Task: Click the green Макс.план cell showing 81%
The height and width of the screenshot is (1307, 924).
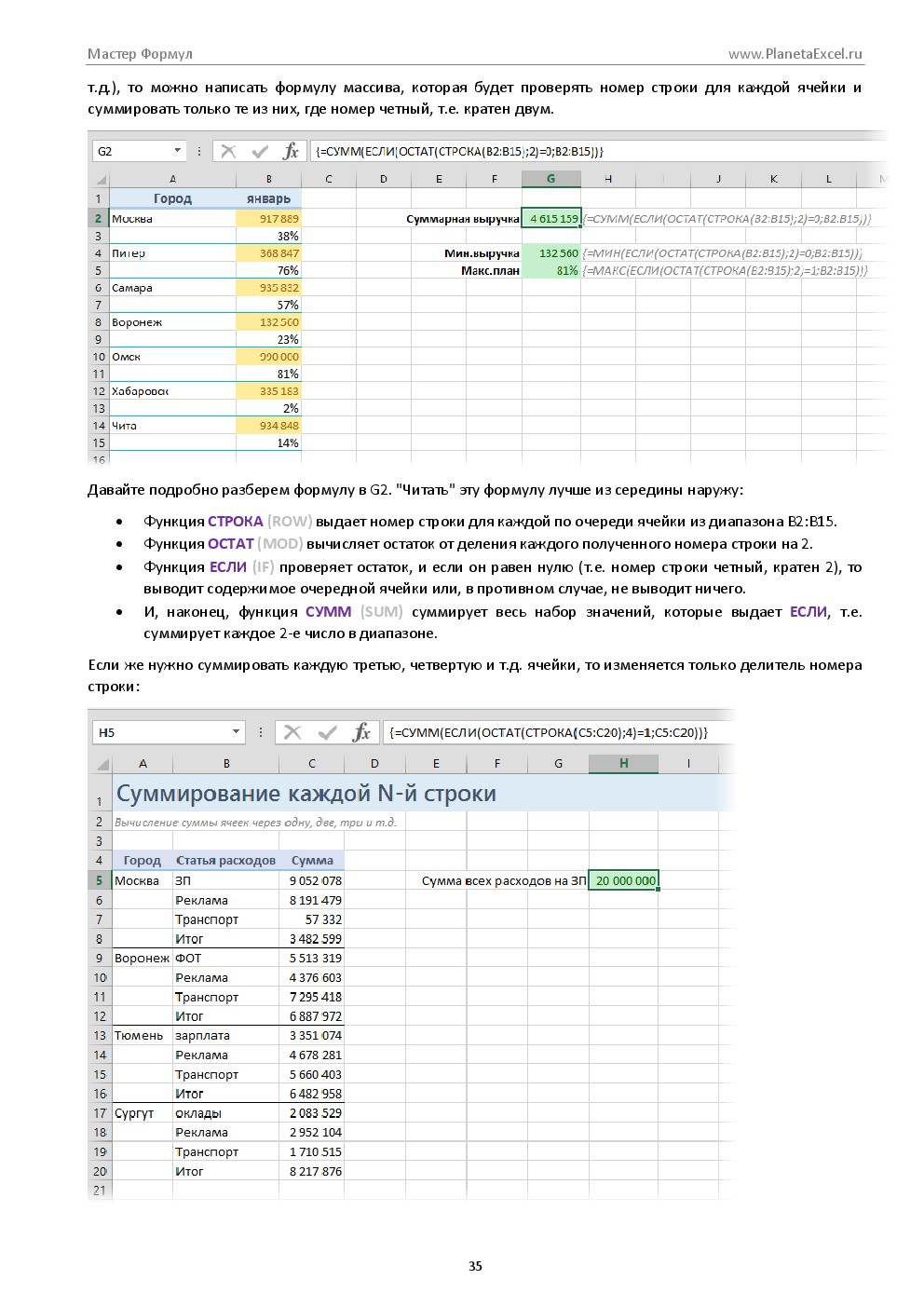Action: (551, 270)
